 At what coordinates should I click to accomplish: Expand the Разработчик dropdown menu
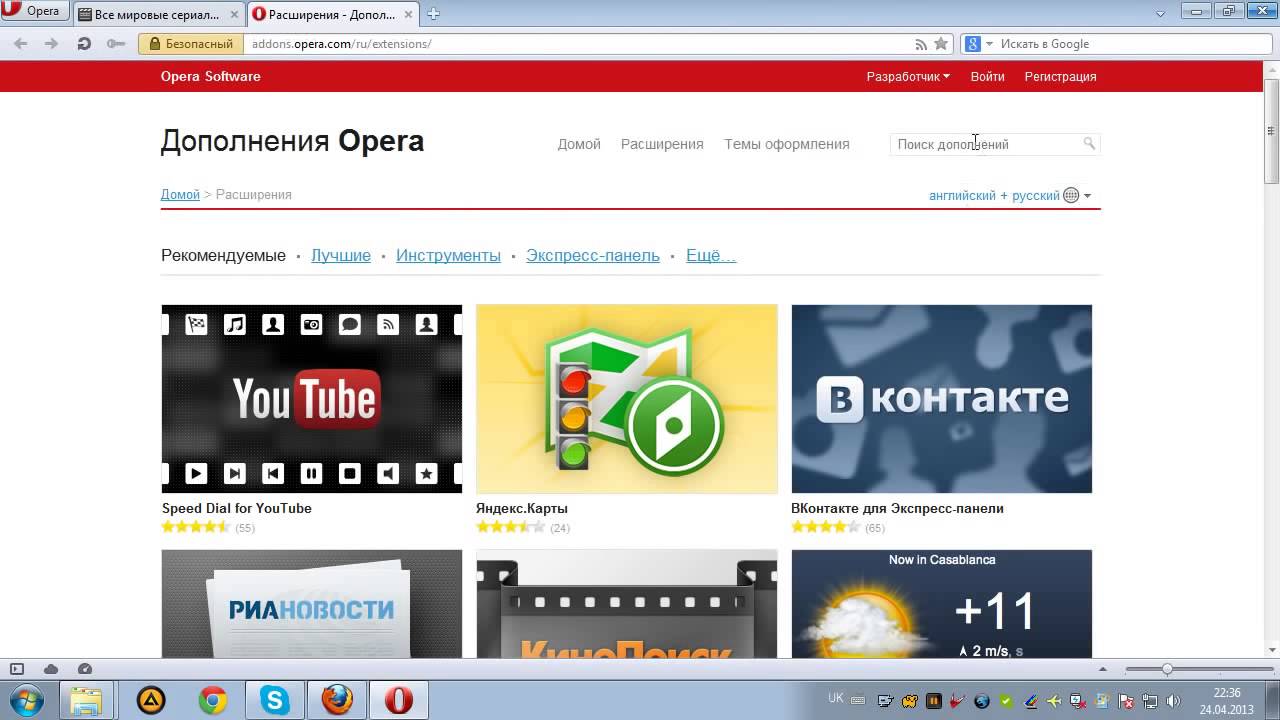coord(908,76)
